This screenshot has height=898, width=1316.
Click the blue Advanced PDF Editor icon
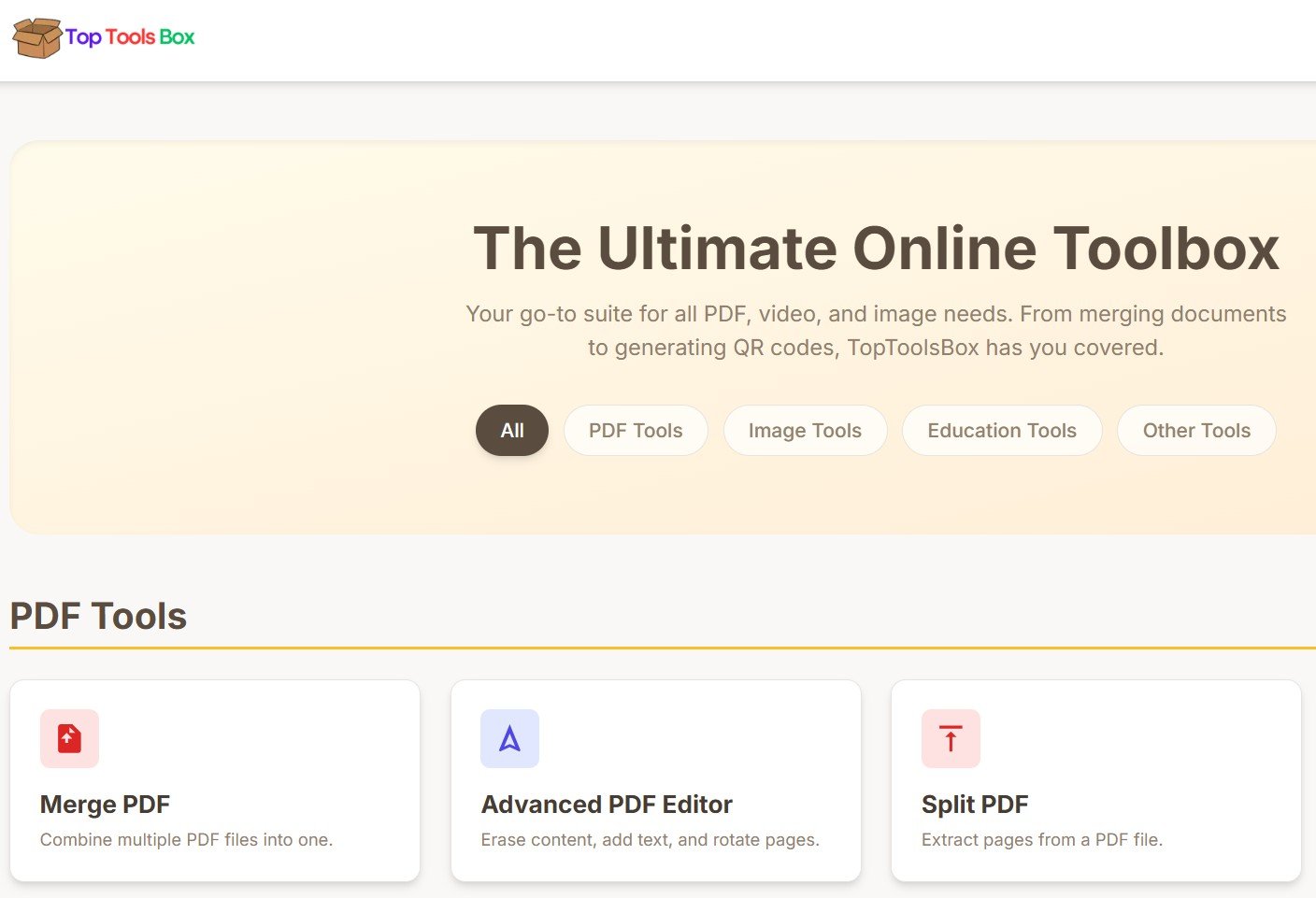pyautogui.click(x=509, y=739)
